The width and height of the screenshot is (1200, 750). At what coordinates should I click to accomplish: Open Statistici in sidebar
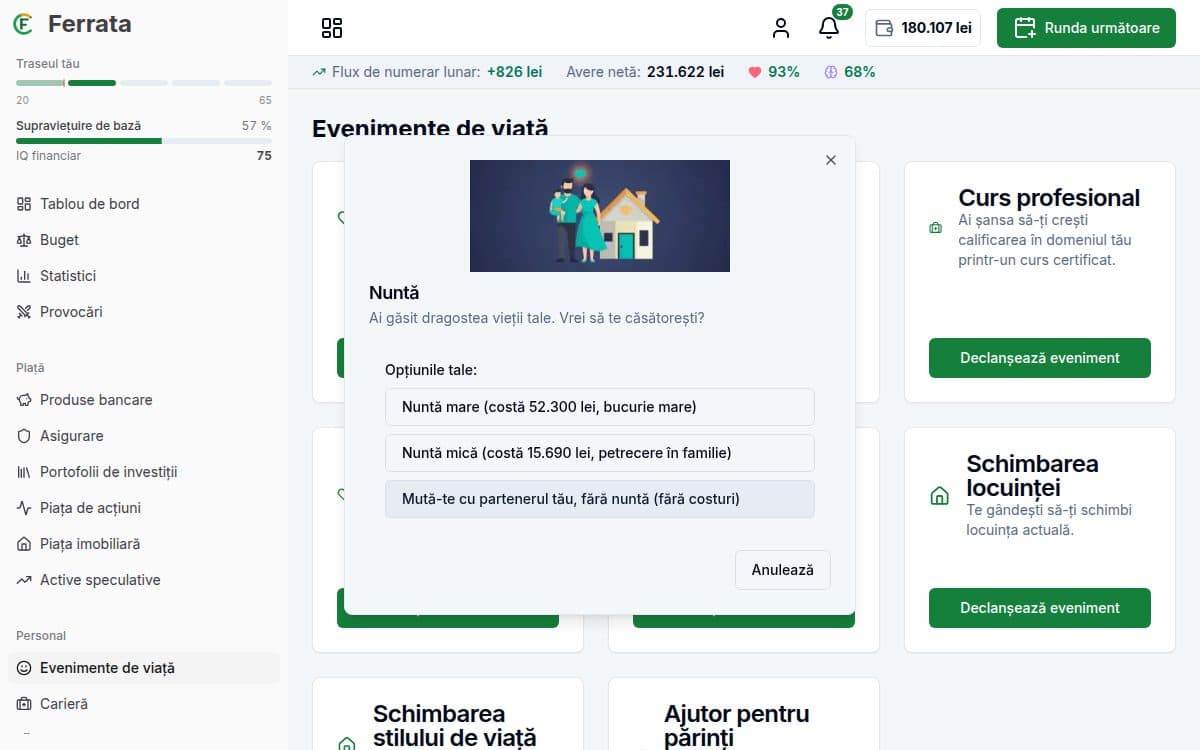click(x=144, y=276)
